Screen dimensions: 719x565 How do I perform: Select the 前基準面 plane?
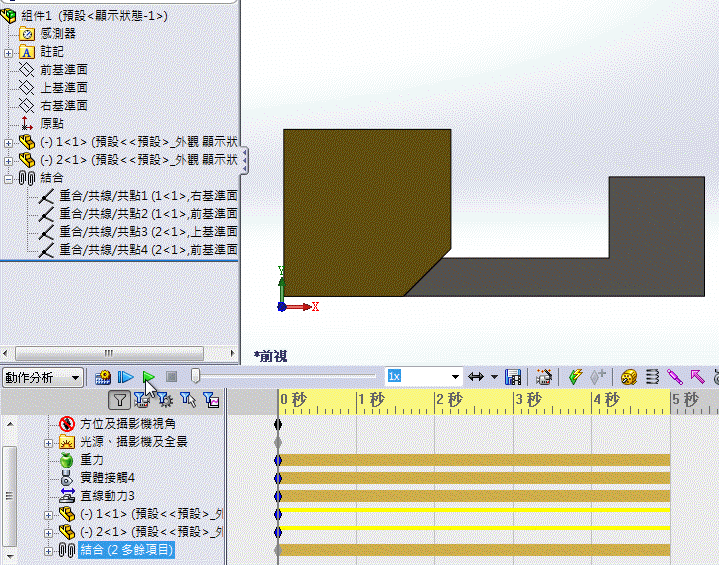coord(64,70)
